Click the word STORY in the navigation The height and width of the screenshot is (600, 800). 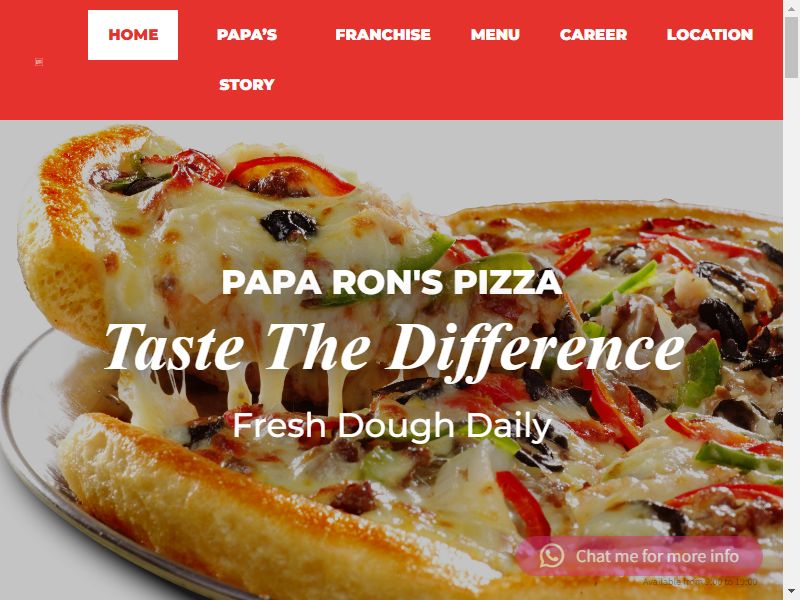coord(247,85)
